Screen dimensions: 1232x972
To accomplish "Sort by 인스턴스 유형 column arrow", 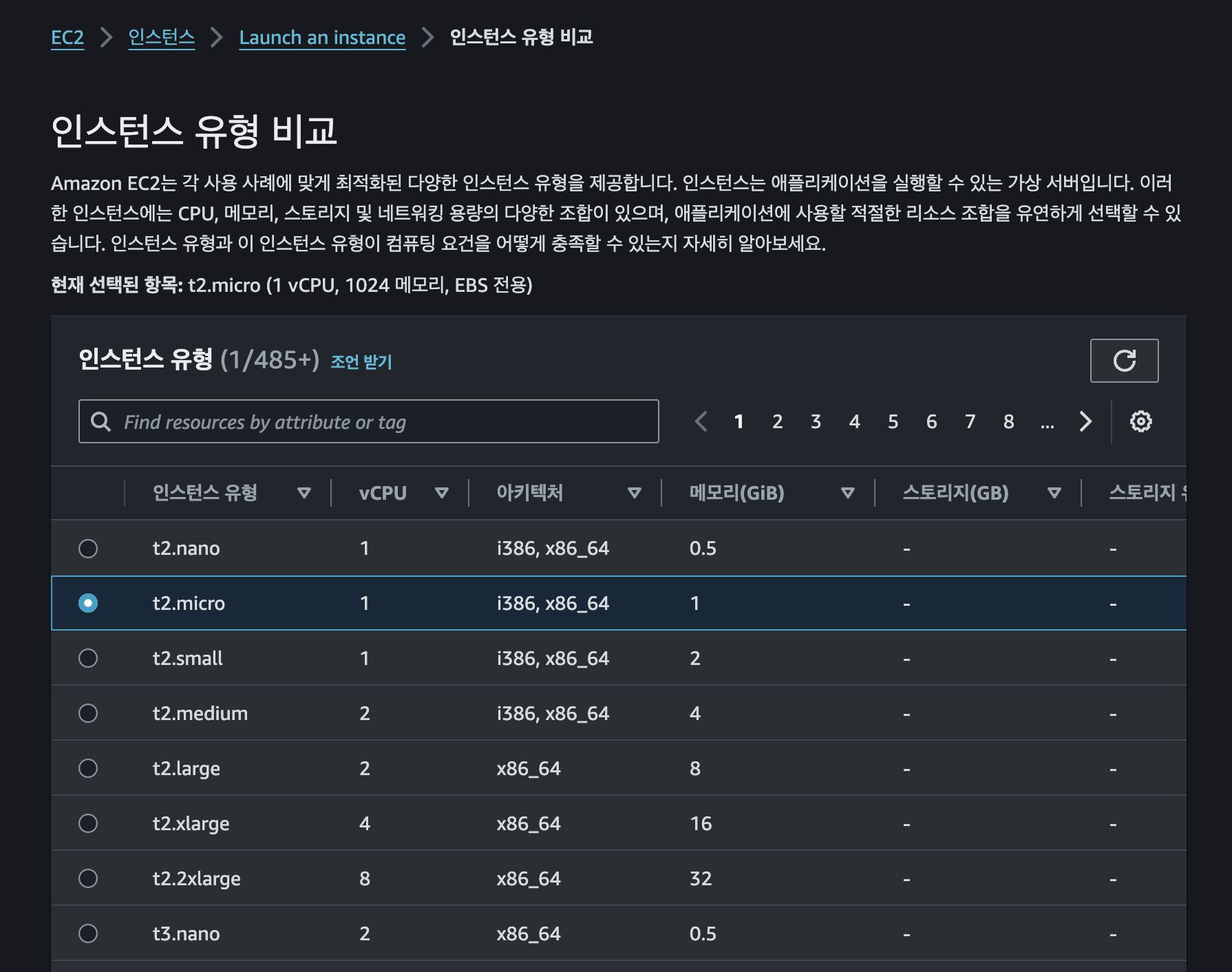I will pos(304,493).
